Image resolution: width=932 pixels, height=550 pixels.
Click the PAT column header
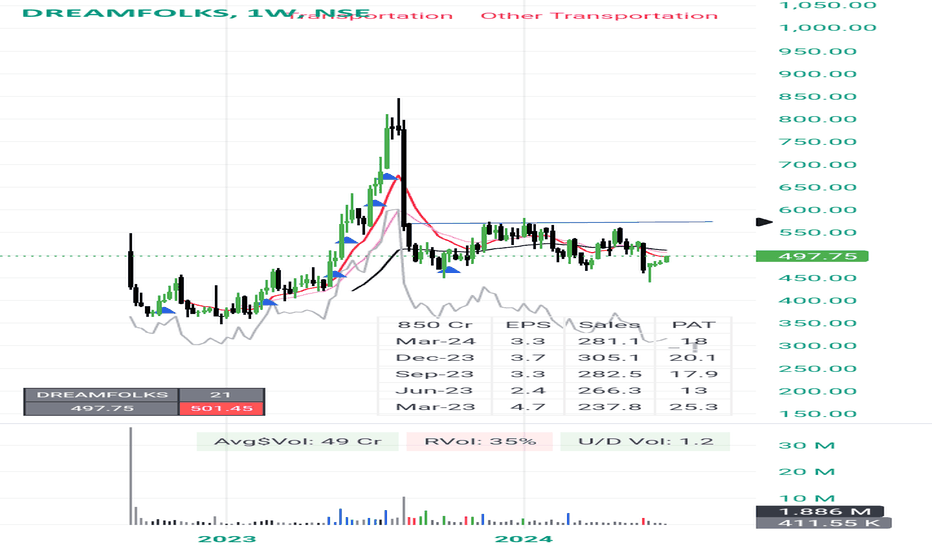pyautogui.click(x=693, y=325)
